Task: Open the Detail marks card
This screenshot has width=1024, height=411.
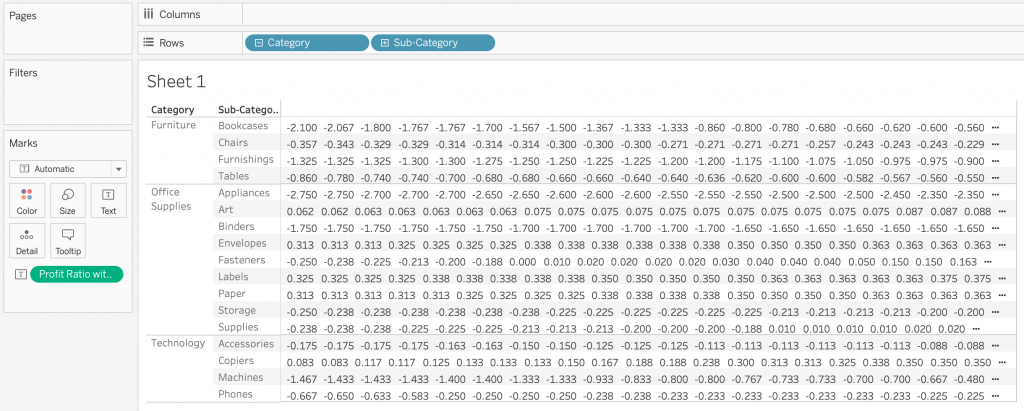Action: point(27,240)
